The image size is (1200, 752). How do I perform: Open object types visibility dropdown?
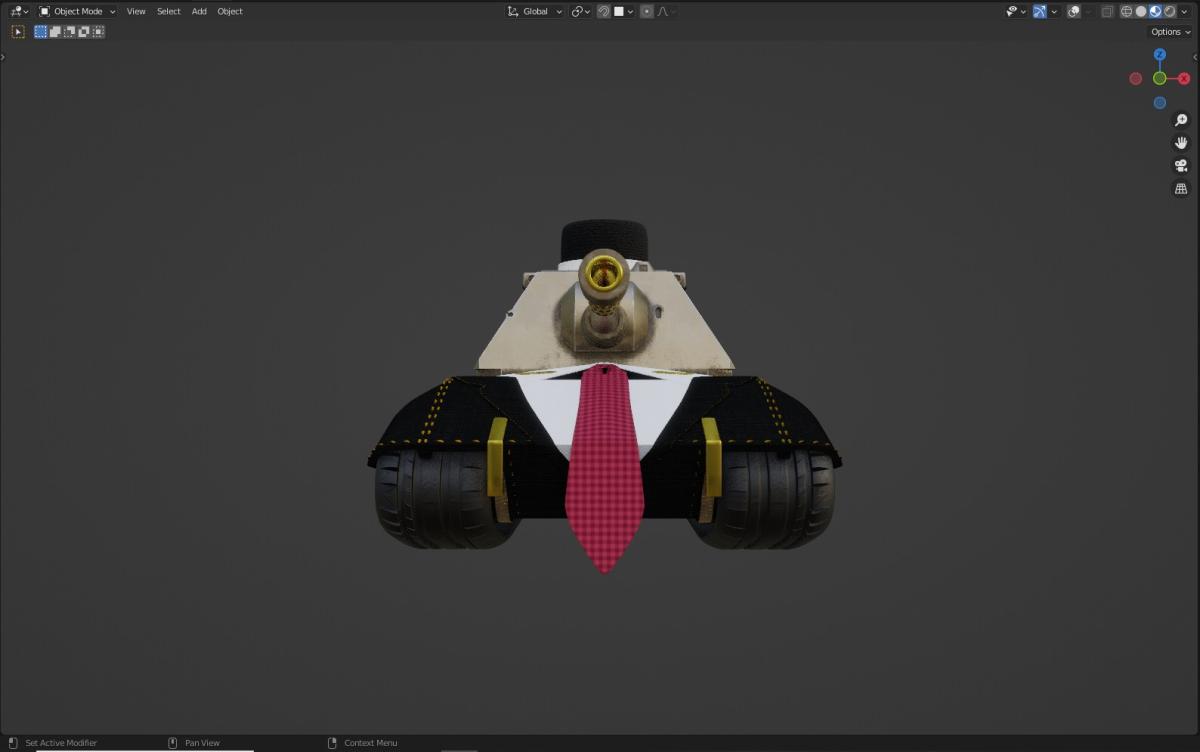click(x=1016, y=11)
